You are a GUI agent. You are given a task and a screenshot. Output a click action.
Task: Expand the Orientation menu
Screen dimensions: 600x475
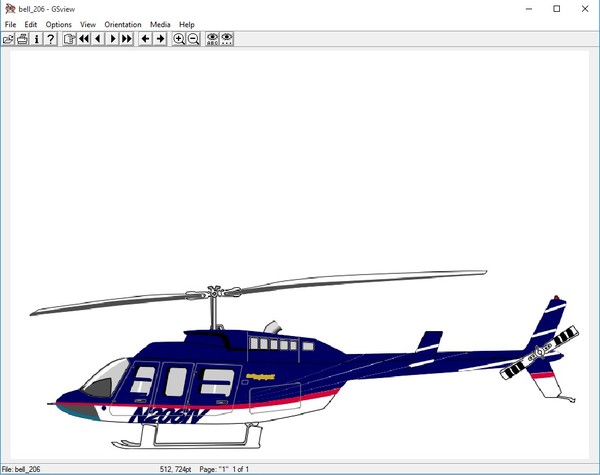pos(123,24)
